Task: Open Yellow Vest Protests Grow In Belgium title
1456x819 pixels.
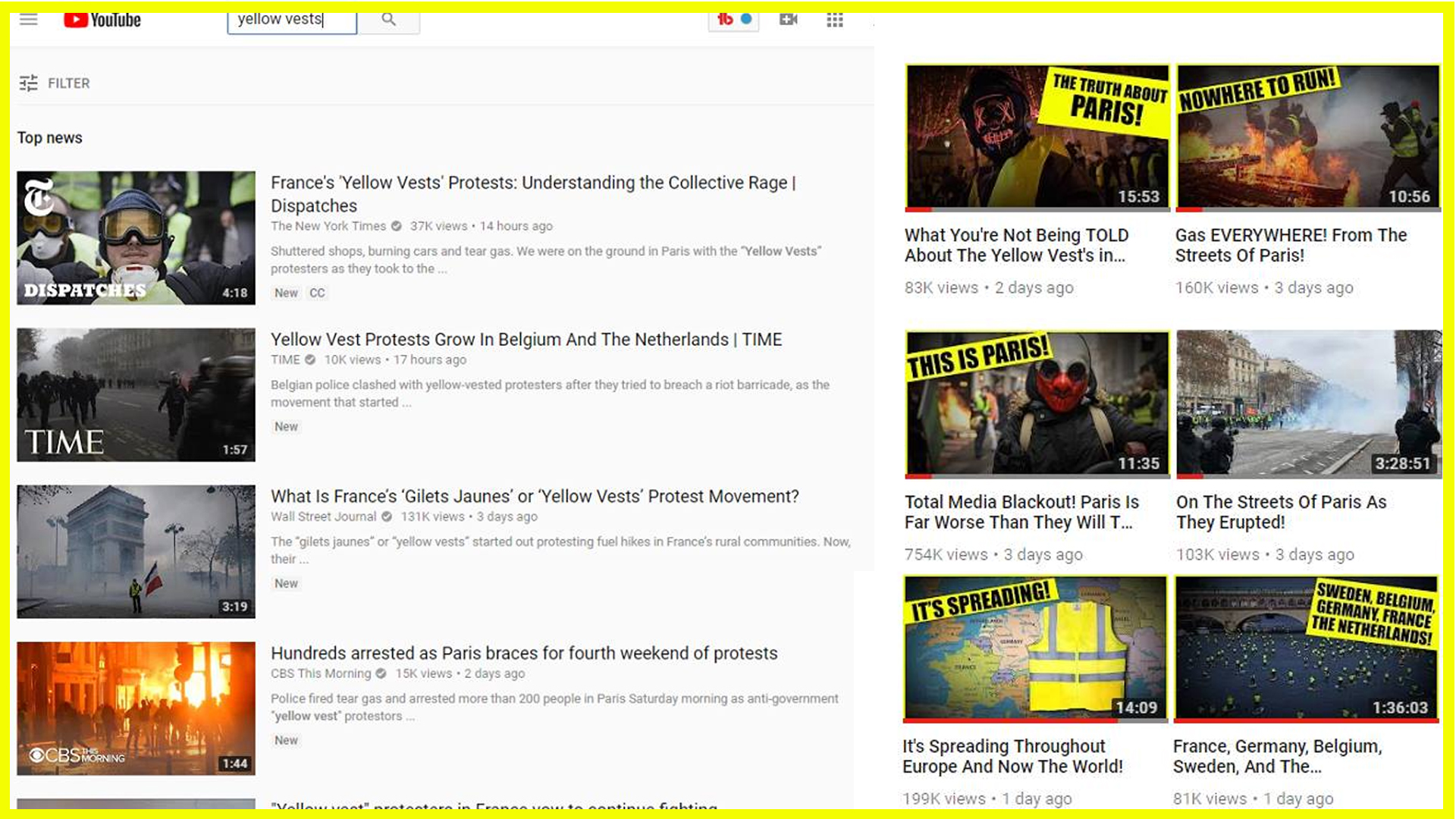Action: point(526,340)
